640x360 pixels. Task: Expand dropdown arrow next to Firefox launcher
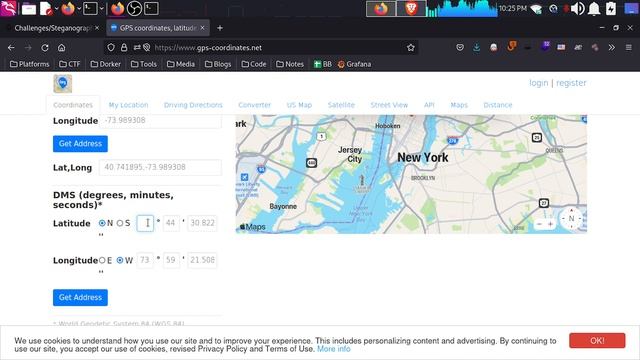pyautogui.click(x=79, y=9)
